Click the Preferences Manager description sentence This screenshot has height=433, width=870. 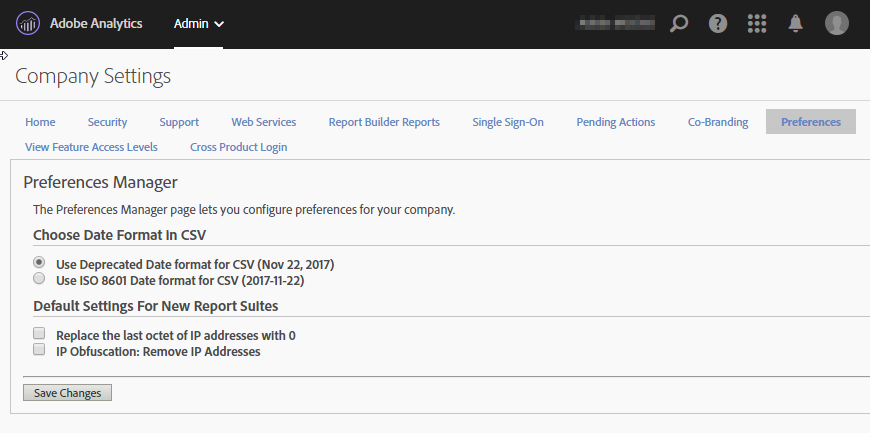[244, 210]
